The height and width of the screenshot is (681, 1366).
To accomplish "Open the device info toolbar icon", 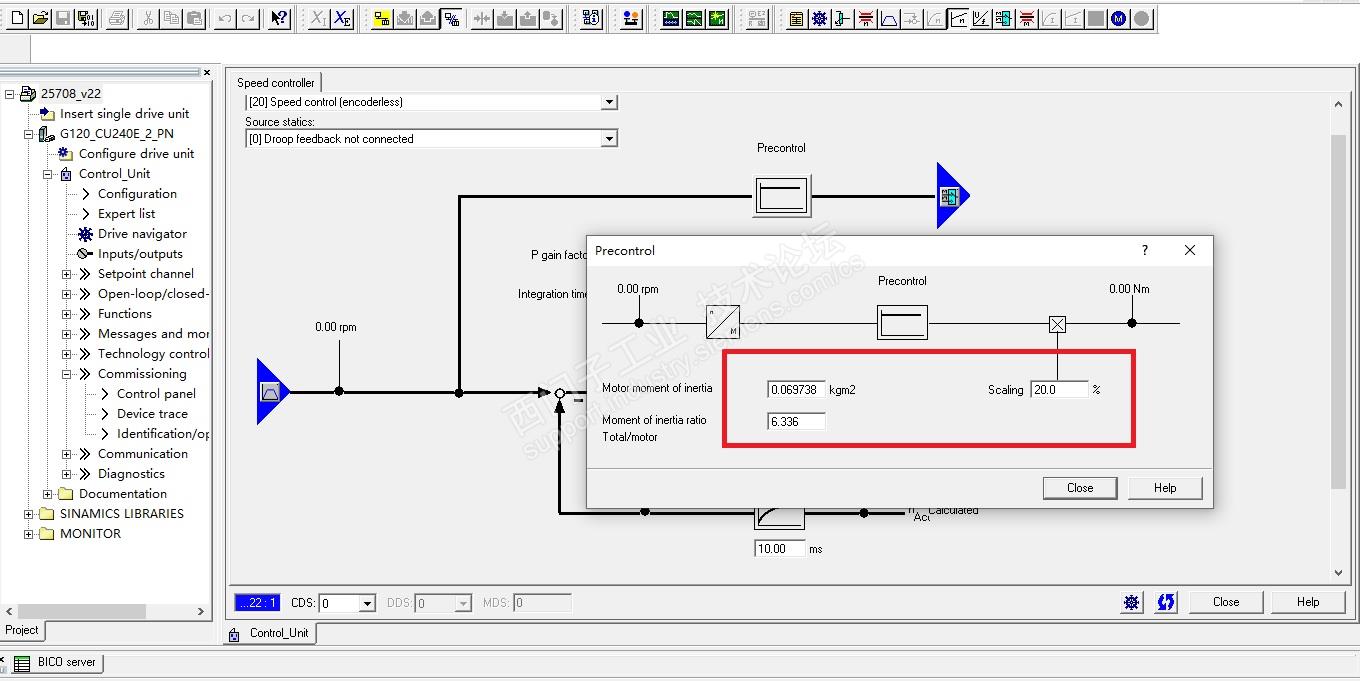I will [591, 18].
